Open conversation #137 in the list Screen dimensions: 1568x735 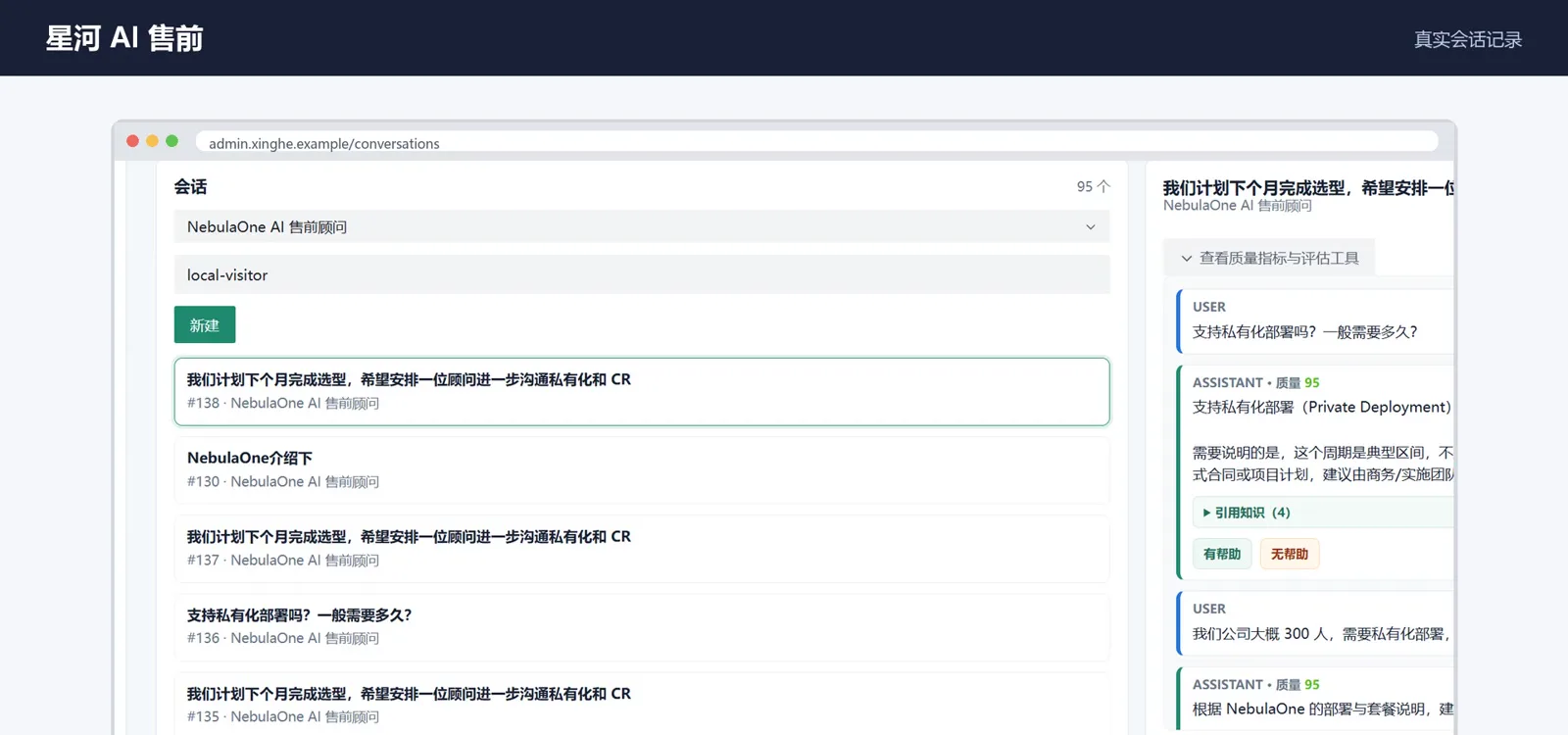[x=642, y=549]
